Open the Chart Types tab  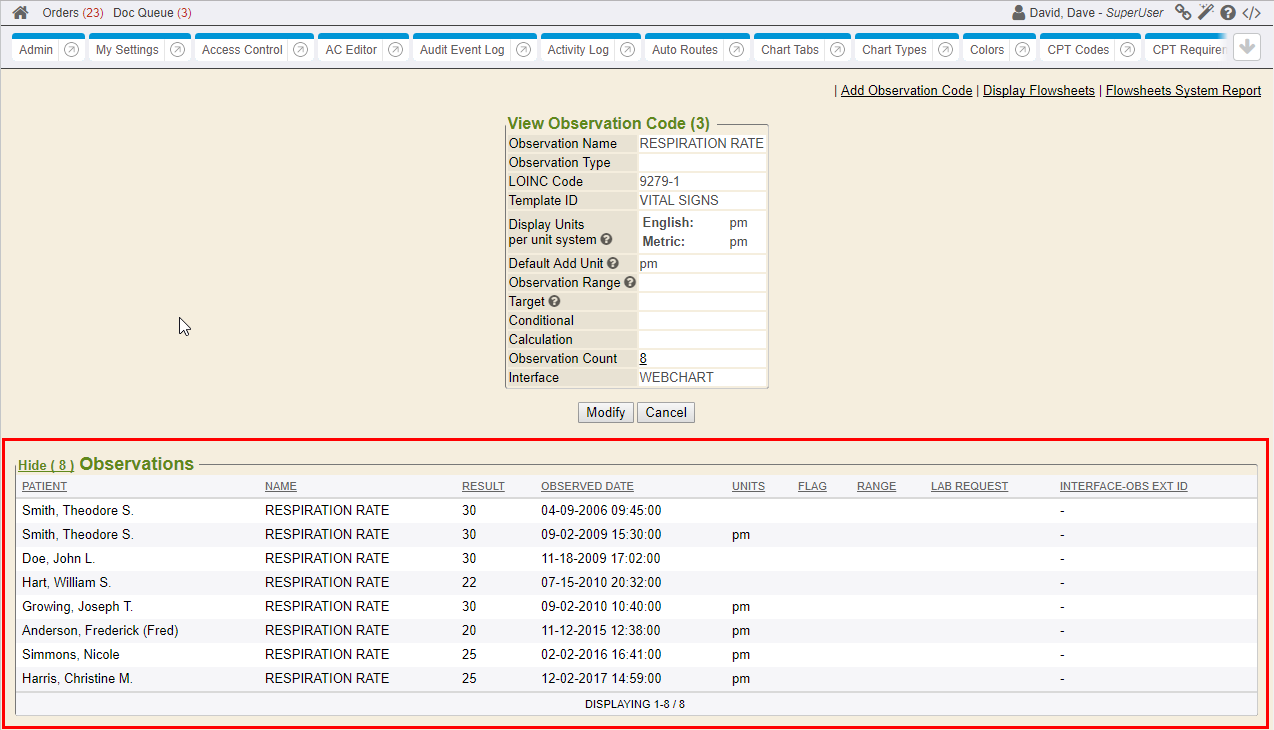(x=894, y=50)
